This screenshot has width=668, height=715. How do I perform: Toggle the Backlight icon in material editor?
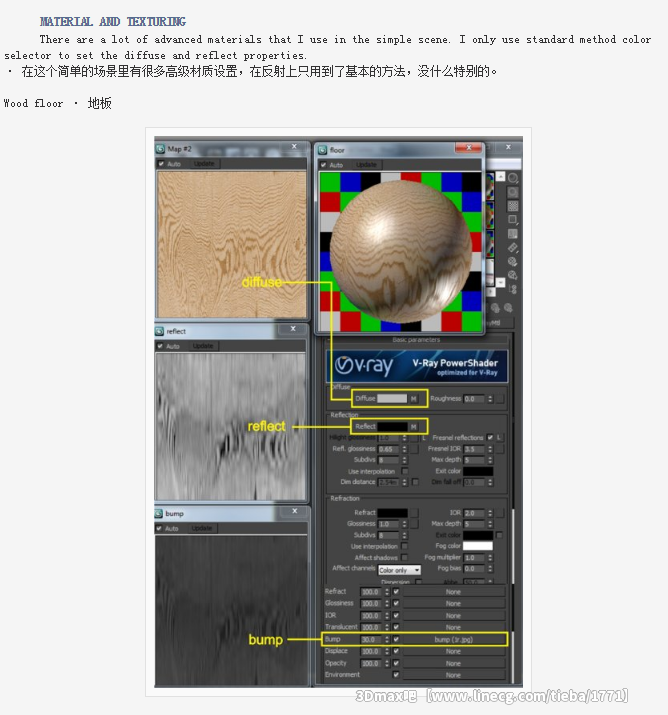513,192
